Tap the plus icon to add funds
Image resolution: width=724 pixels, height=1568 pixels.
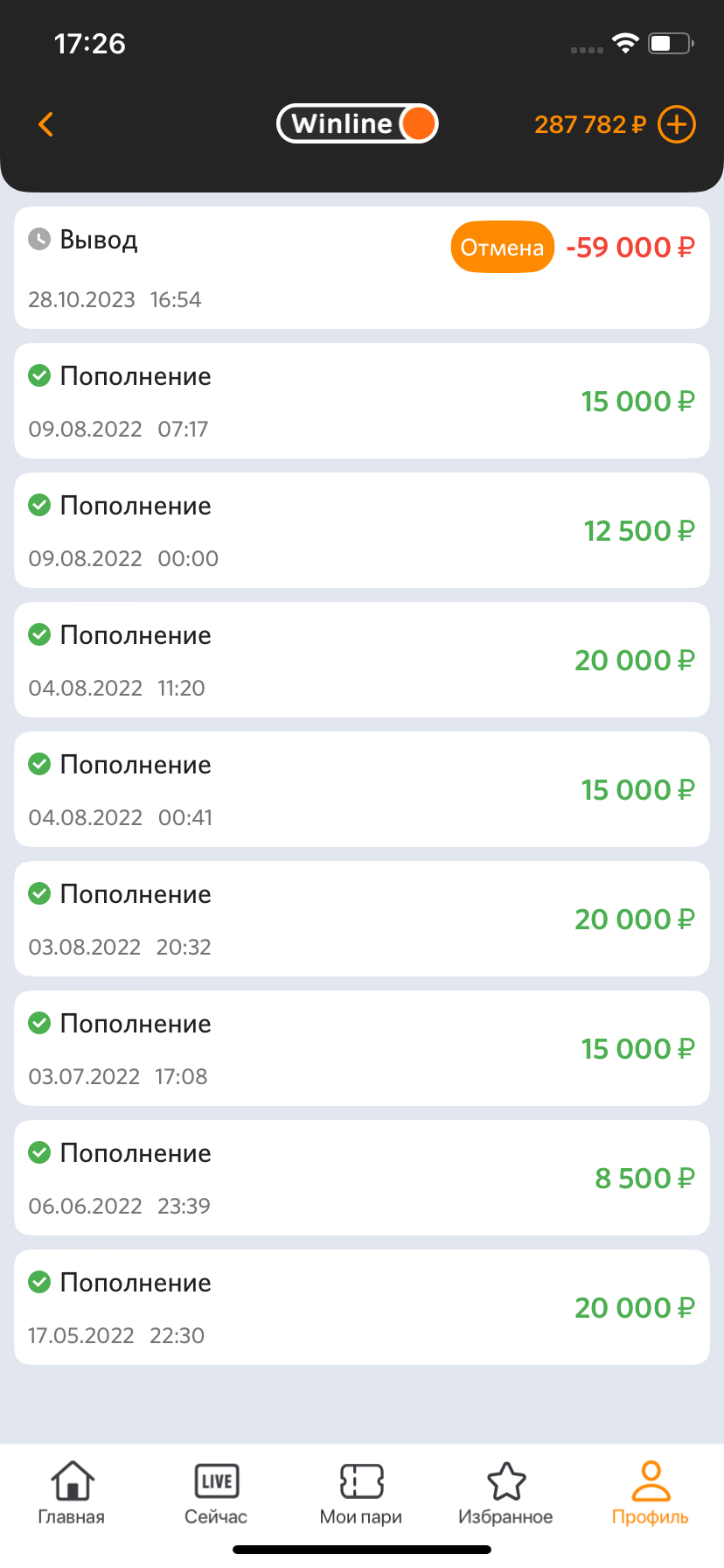click(676, 124)
